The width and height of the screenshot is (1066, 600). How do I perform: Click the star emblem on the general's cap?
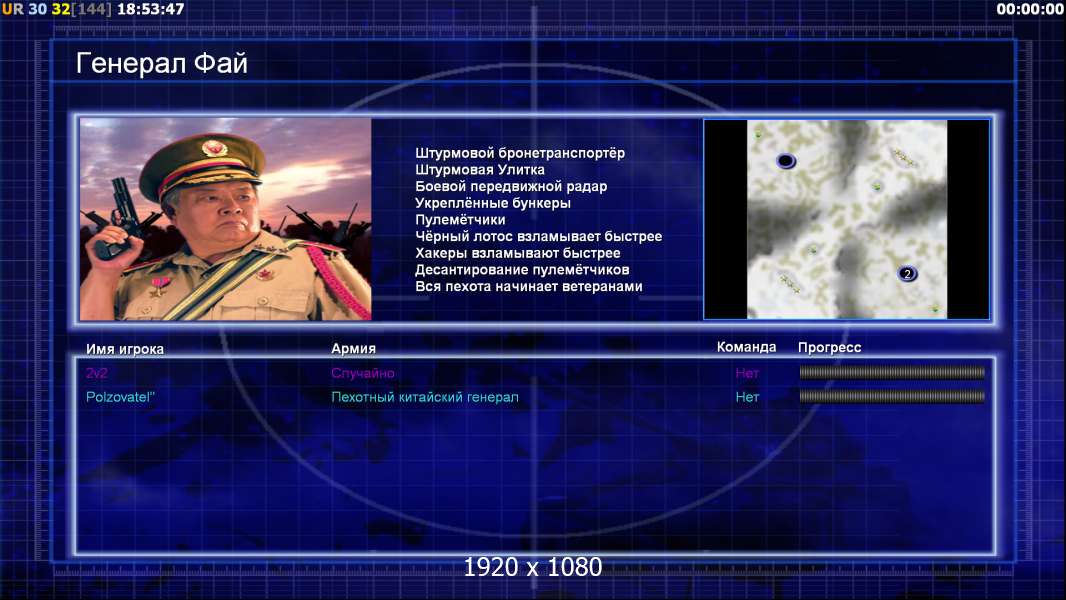(213, 147)
